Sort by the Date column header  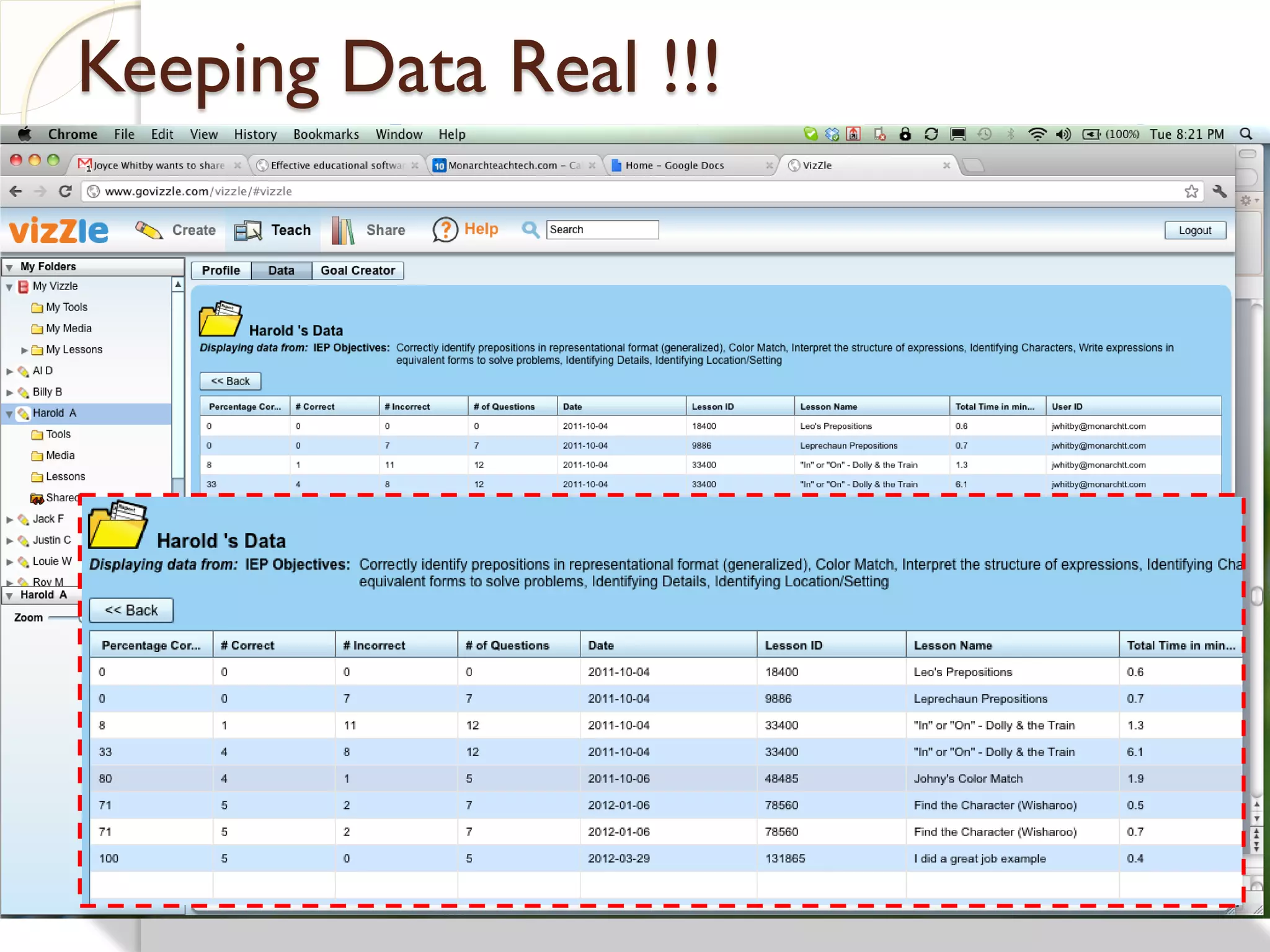(621, 407)
